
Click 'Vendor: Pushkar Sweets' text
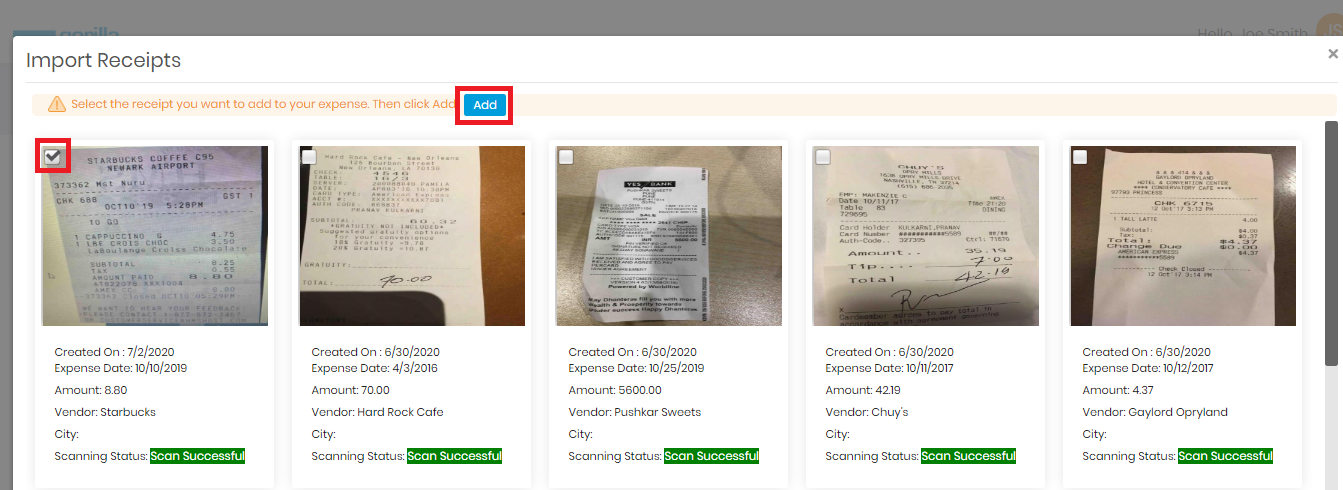coord(635,412)
